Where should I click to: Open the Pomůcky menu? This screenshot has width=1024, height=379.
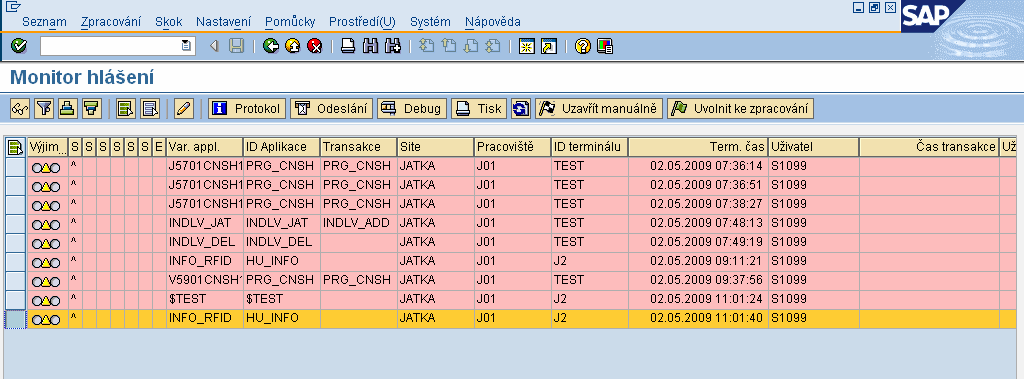pyautogui.click(x=290, y=22)
